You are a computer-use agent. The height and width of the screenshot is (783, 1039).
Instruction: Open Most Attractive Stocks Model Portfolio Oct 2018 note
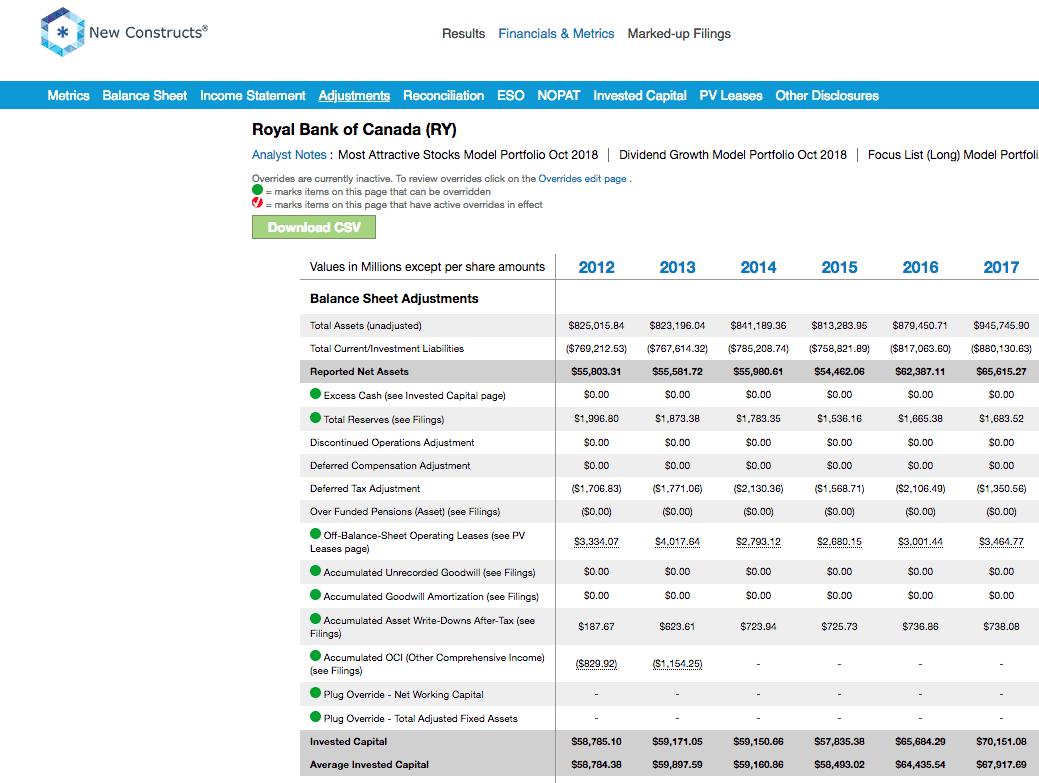click(468, 154)
